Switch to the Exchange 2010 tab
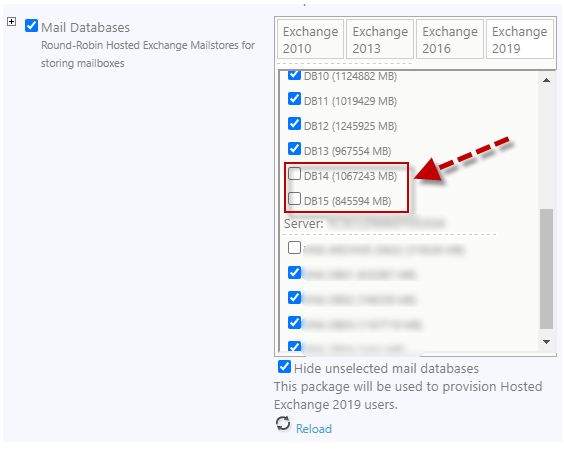Image resolution: width=564 pixels, height=454 pixels. coord(310,40)
